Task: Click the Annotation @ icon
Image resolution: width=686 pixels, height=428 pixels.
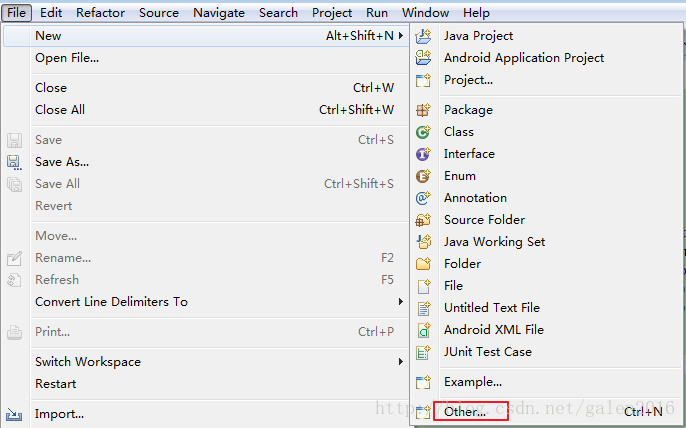Action: [x=423, y=198]
